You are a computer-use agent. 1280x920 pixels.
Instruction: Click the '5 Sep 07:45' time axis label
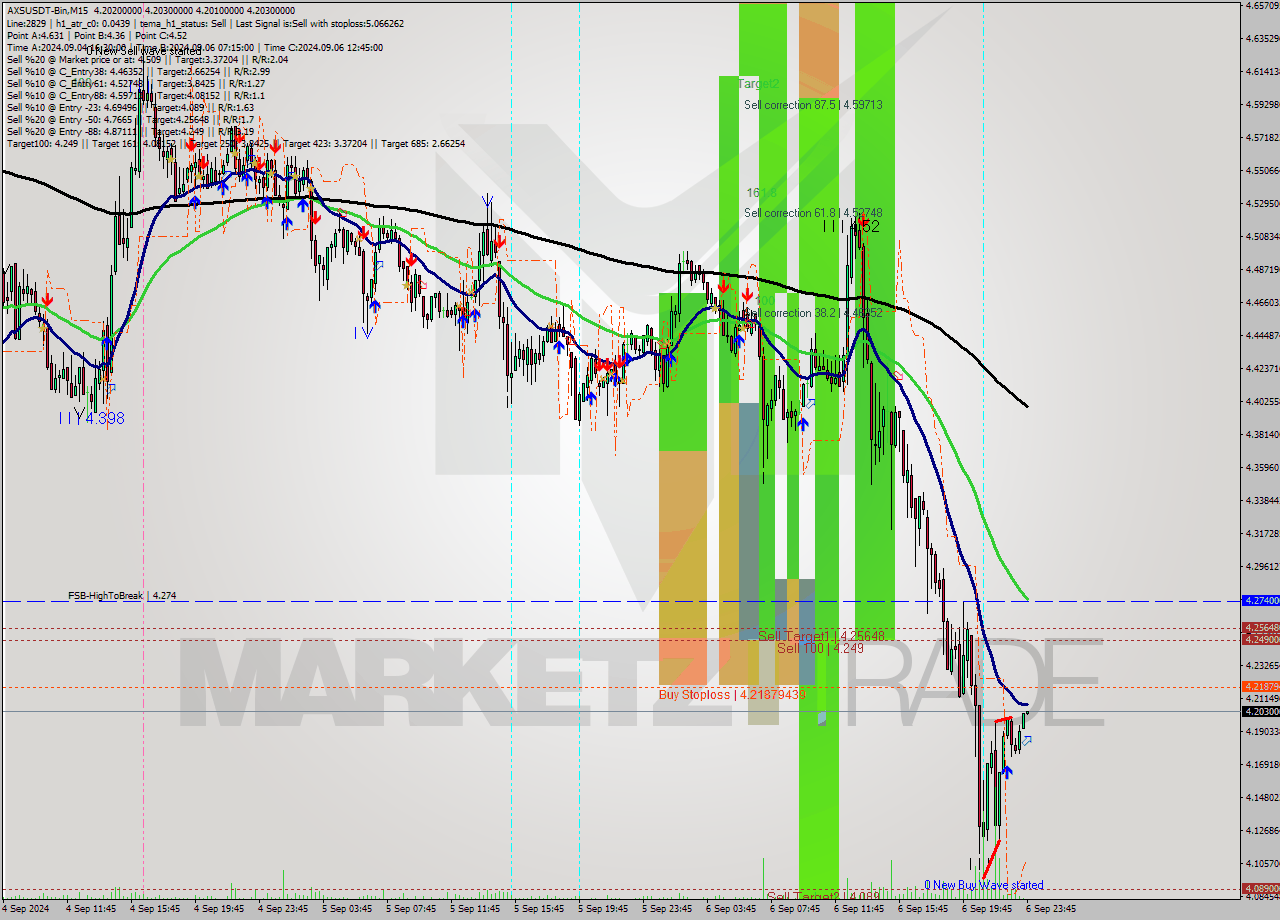coord(411,909)
